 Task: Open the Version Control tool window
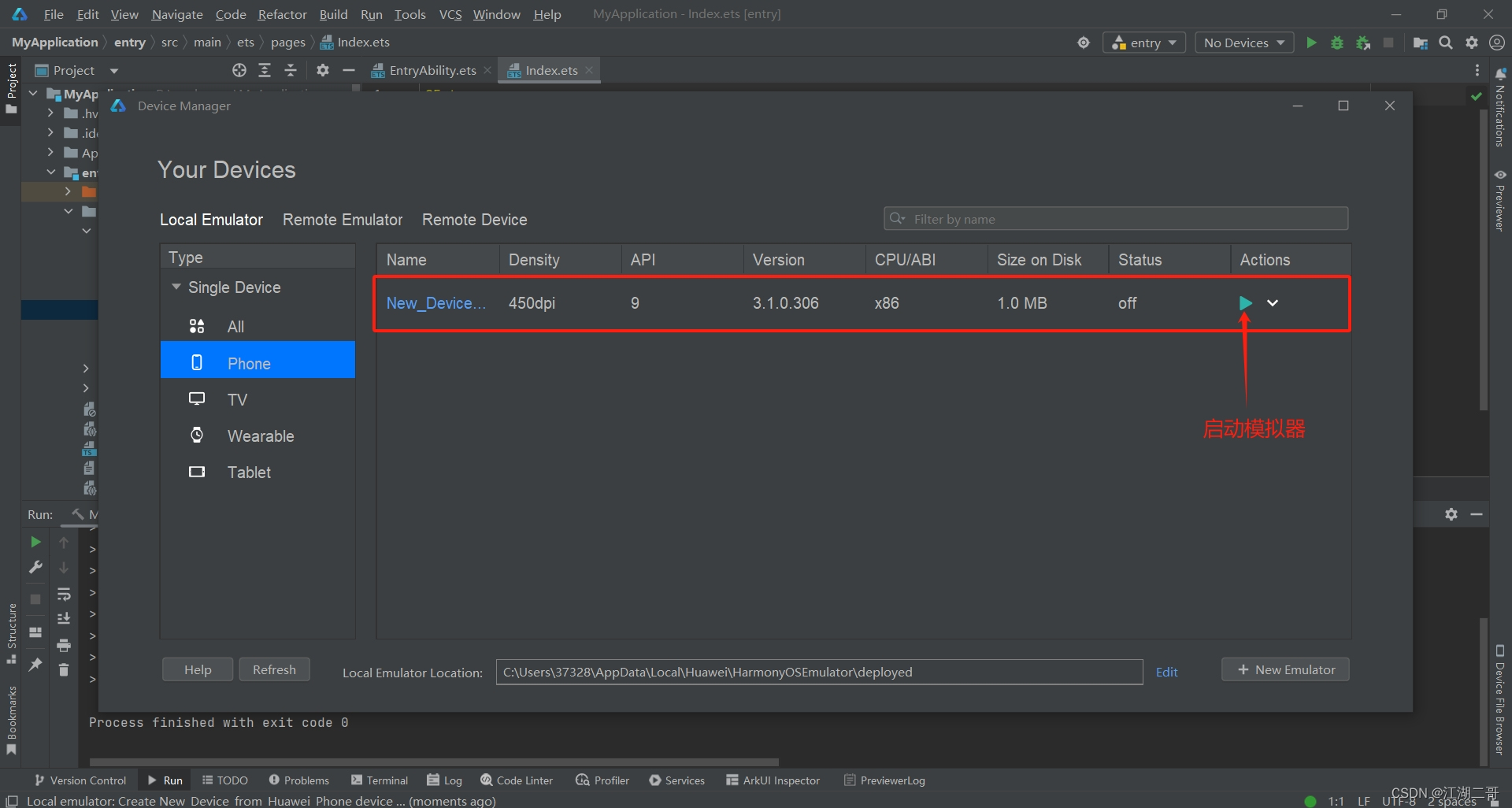[80, 780]
